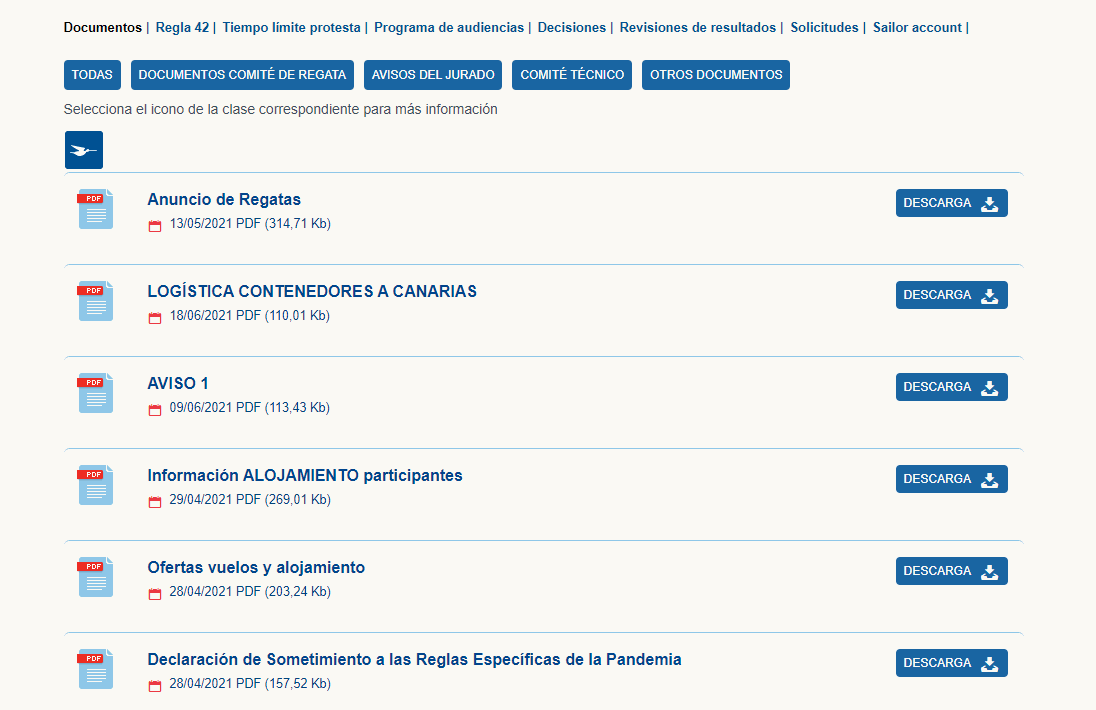Click PDF icon for Ofertas vuelos y alojamiento
Image resolution: width=1096 pixels, height=710 pixels.
tap(95, 577)
